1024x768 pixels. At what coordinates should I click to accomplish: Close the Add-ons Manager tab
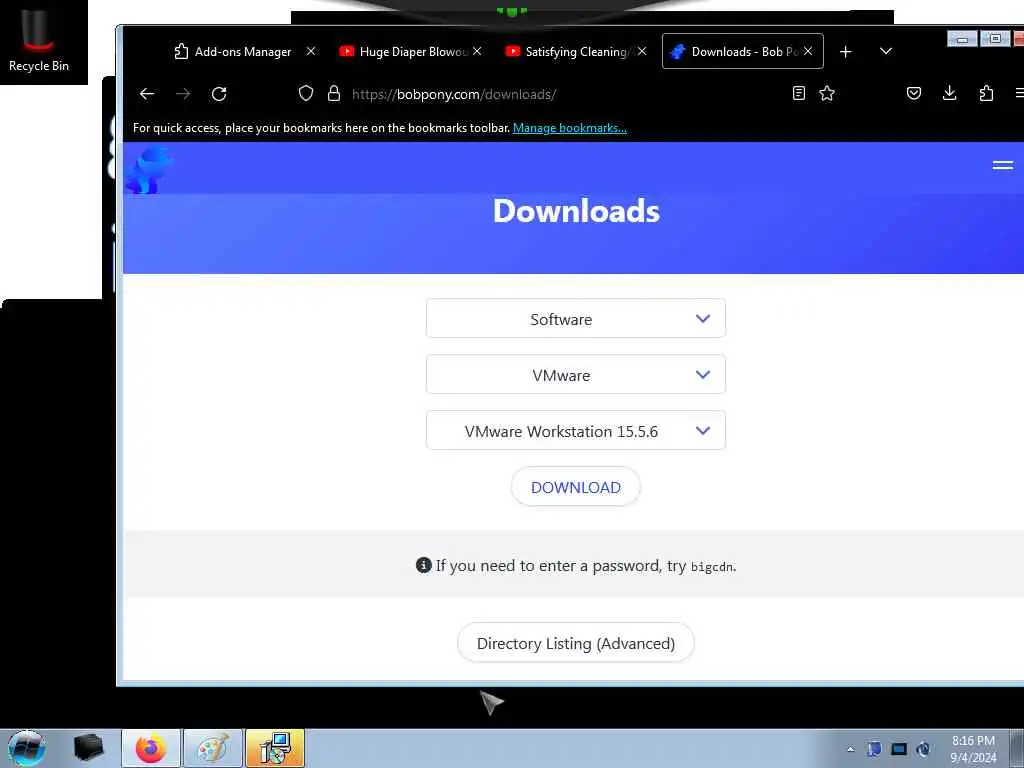311,51
